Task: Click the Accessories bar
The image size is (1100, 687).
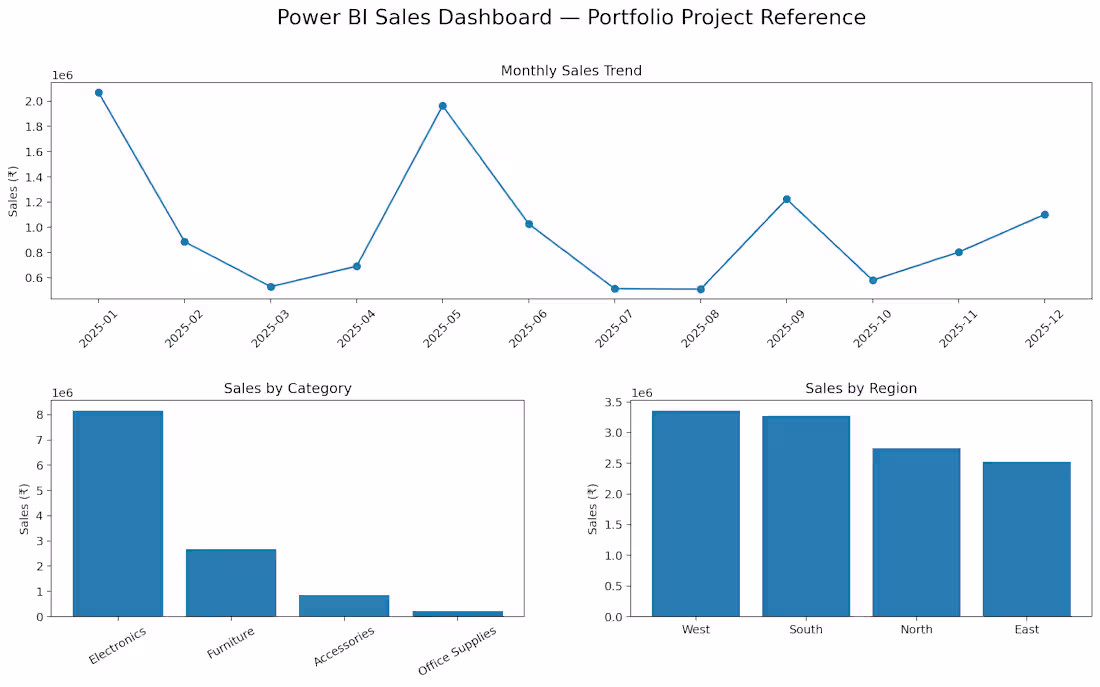Action: click(x=344, y=606)
